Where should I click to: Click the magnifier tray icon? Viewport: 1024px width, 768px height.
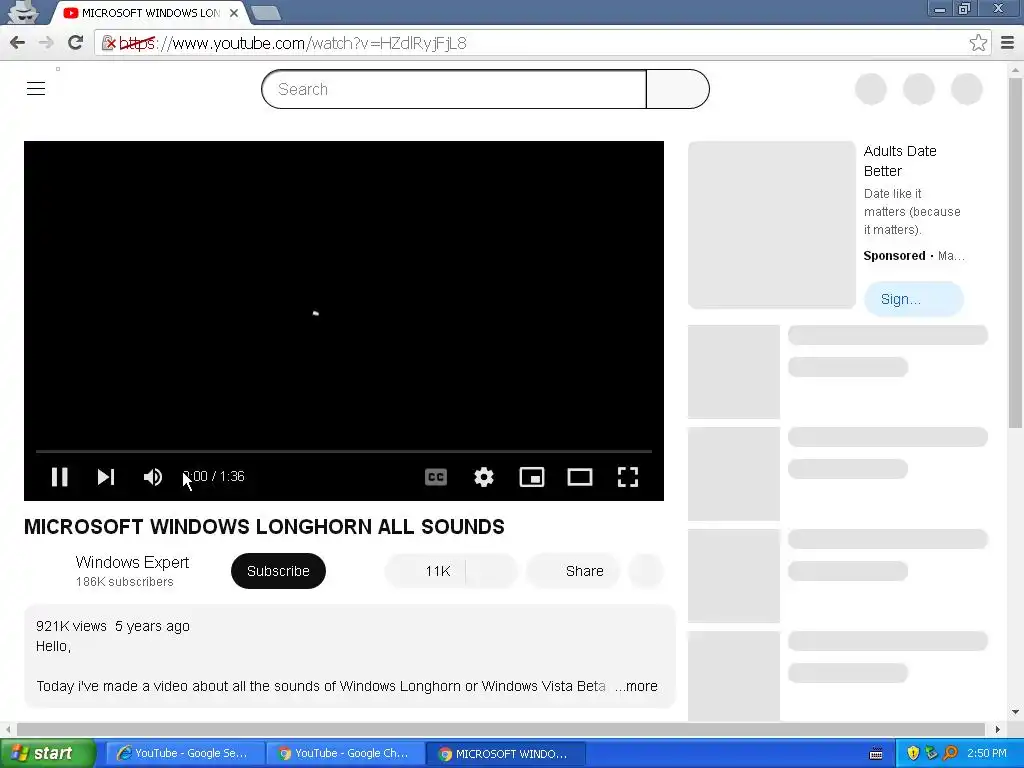click(x=950, y=754)
